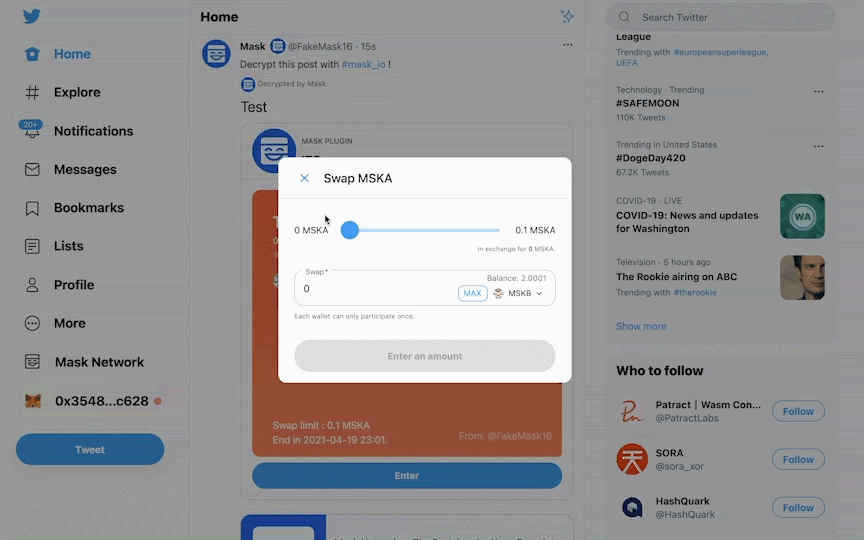Click the MAX button in swap field

click(x=472, y=293)
